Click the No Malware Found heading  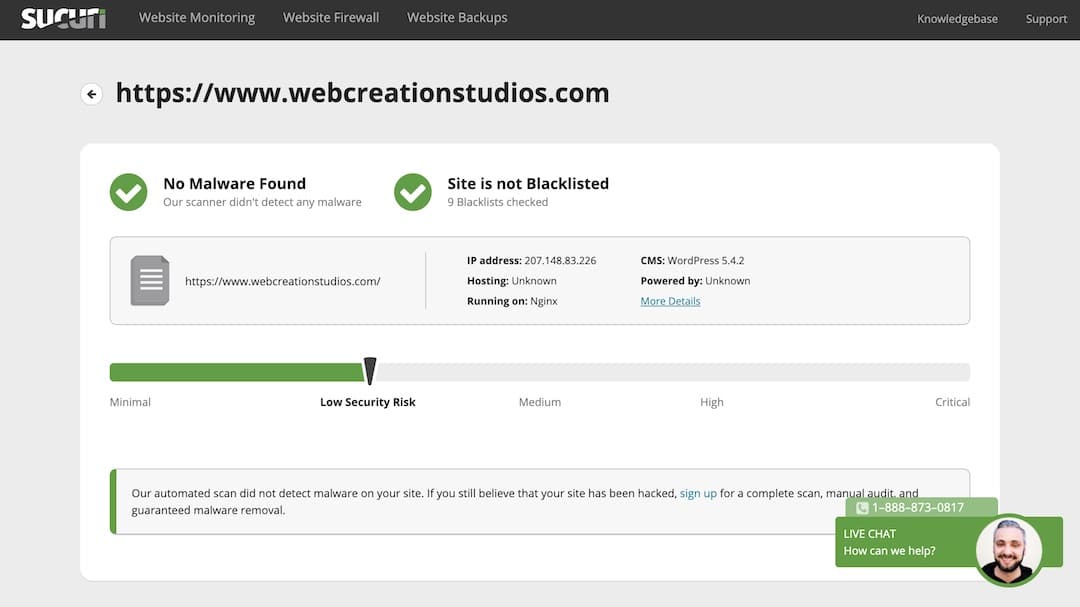(234, 183)
